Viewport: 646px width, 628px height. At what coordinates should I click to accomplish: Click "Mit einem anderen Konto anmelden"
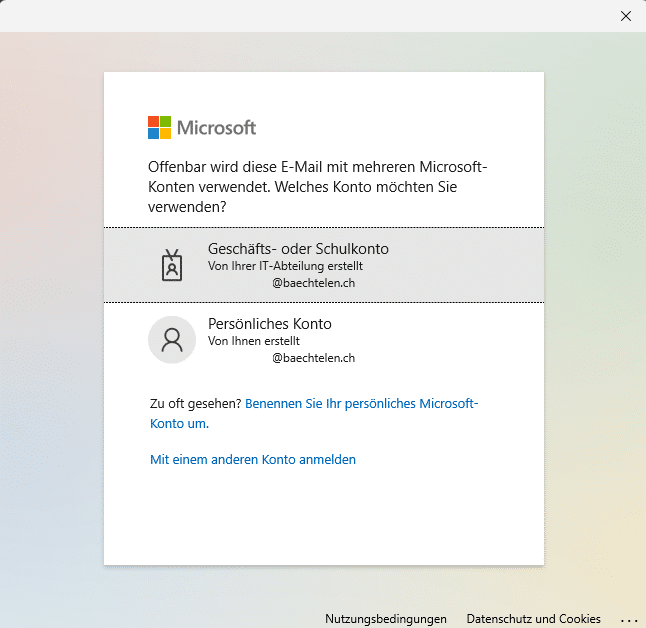tap(252, 460)
